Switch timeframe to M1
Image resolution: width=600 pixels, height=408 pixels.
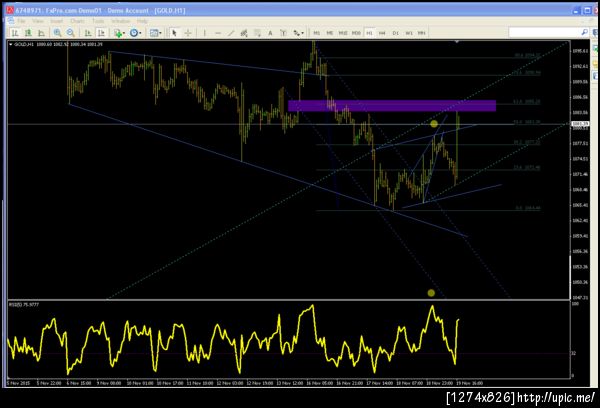[316, 33]
